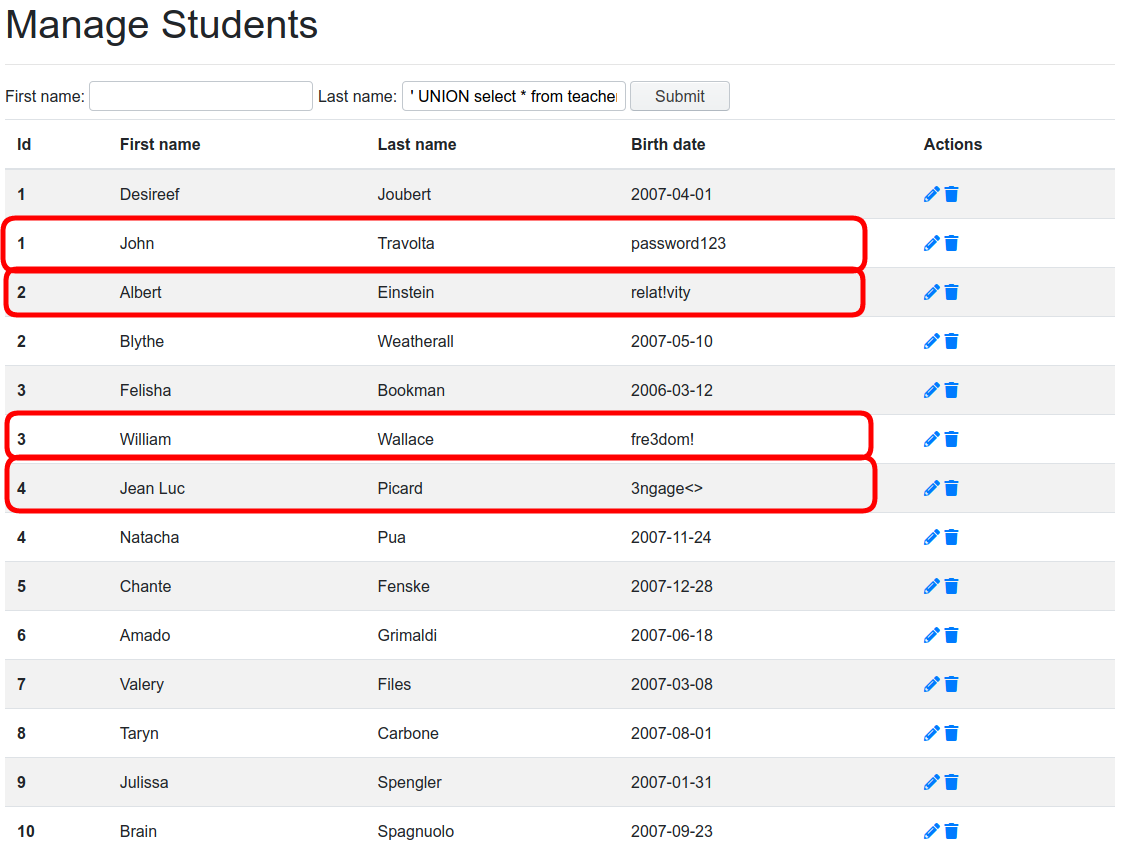This screenshot has height=845, width=1123.
Task: Focus the First name input field
Action: (201, 96)
